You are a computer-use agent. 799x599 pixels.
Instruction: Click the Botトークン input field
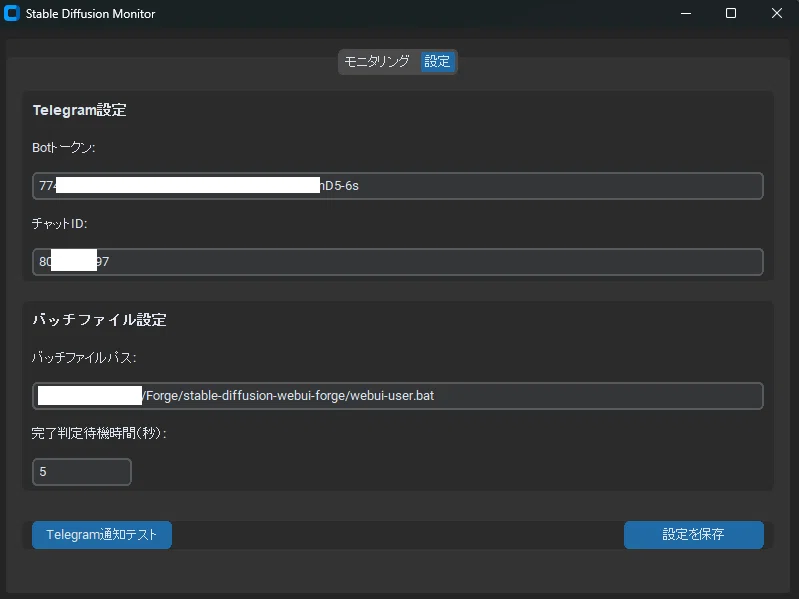[397, 186]
